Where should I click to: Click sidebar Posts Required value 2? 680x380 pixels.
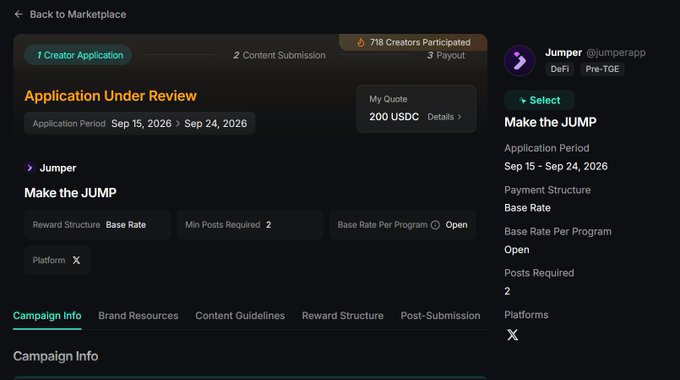[x=507, y=291]
